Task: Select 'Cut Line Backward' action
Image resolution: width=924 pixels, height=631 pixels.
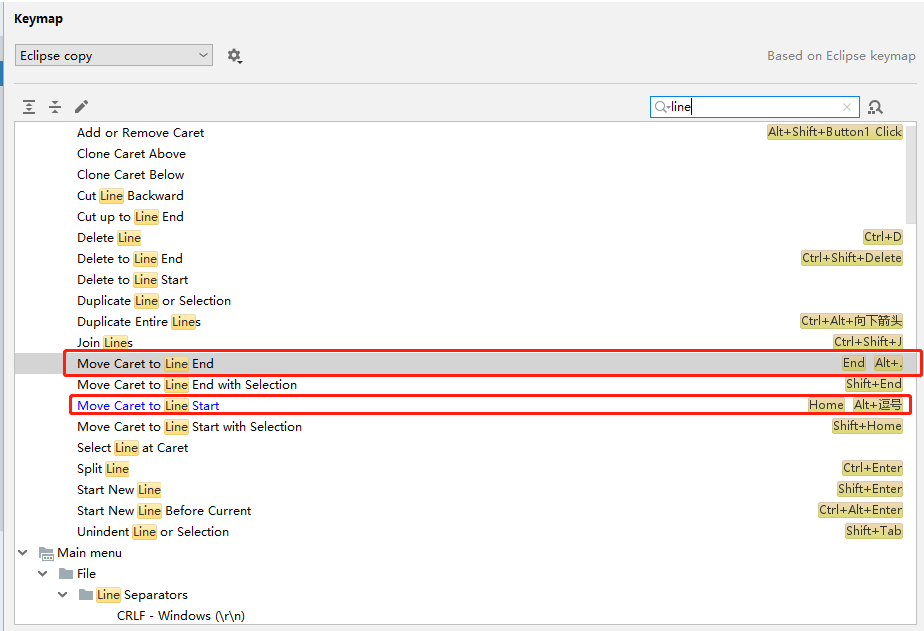Action: [130, 196]
